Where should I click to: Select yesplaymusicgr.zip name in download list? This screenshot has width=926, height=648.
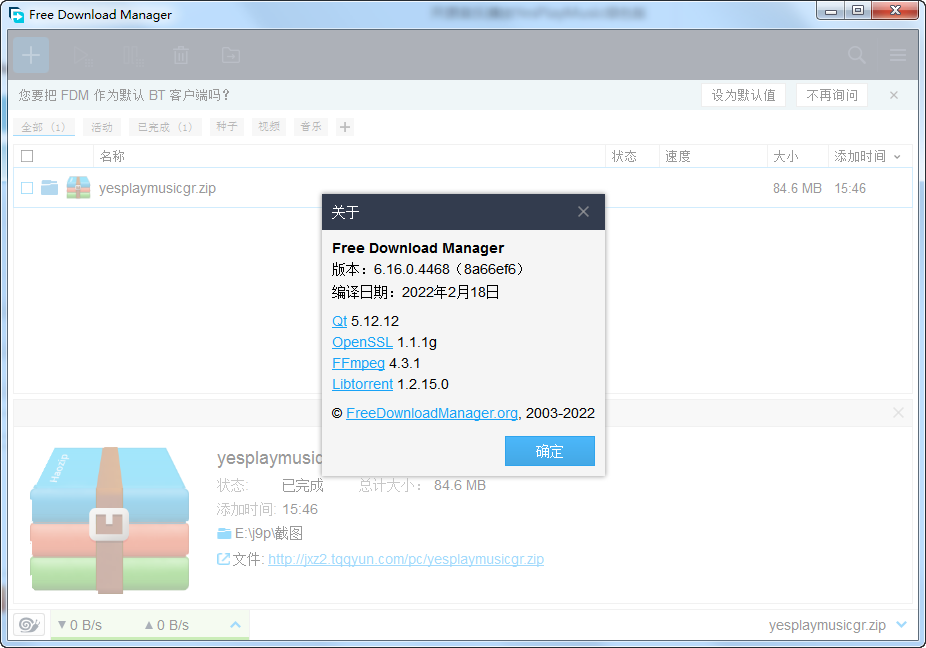click(x=158, y=188)
